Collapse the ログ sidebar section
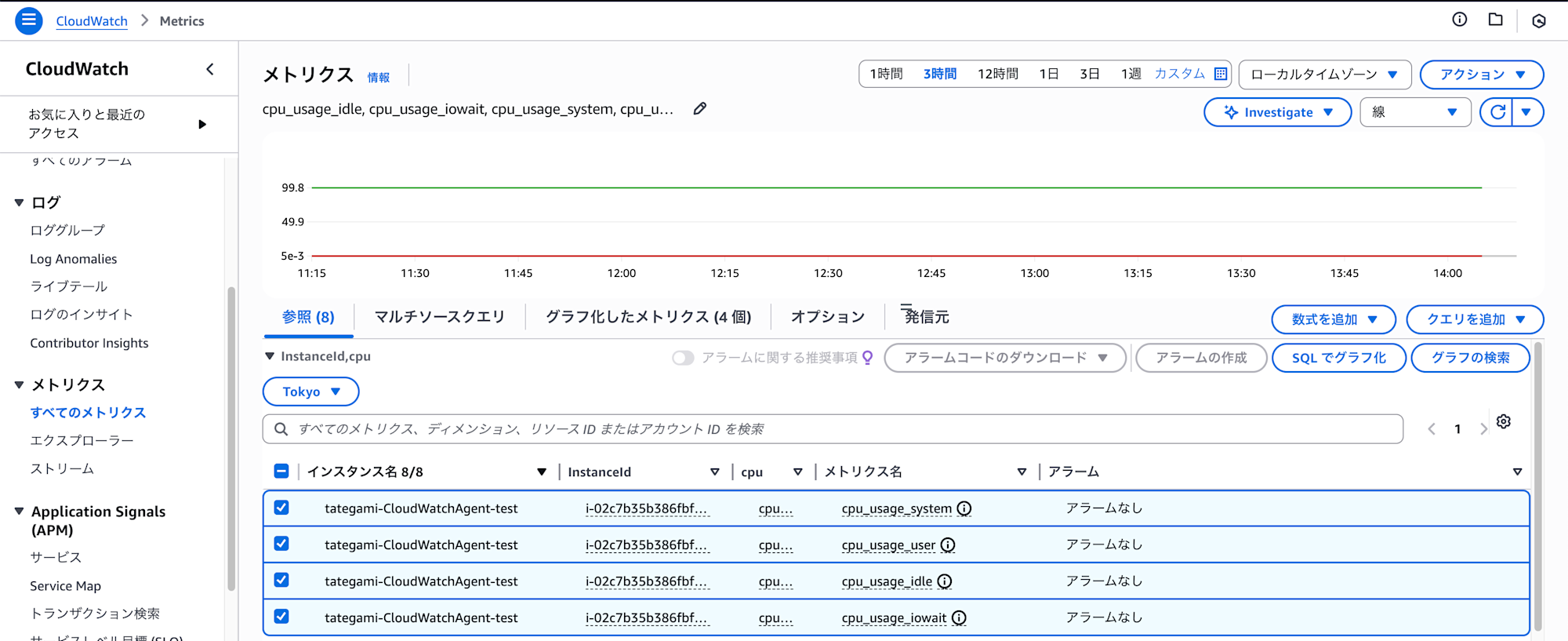This screenshot has height=641, width=1568. pos(19,202)
